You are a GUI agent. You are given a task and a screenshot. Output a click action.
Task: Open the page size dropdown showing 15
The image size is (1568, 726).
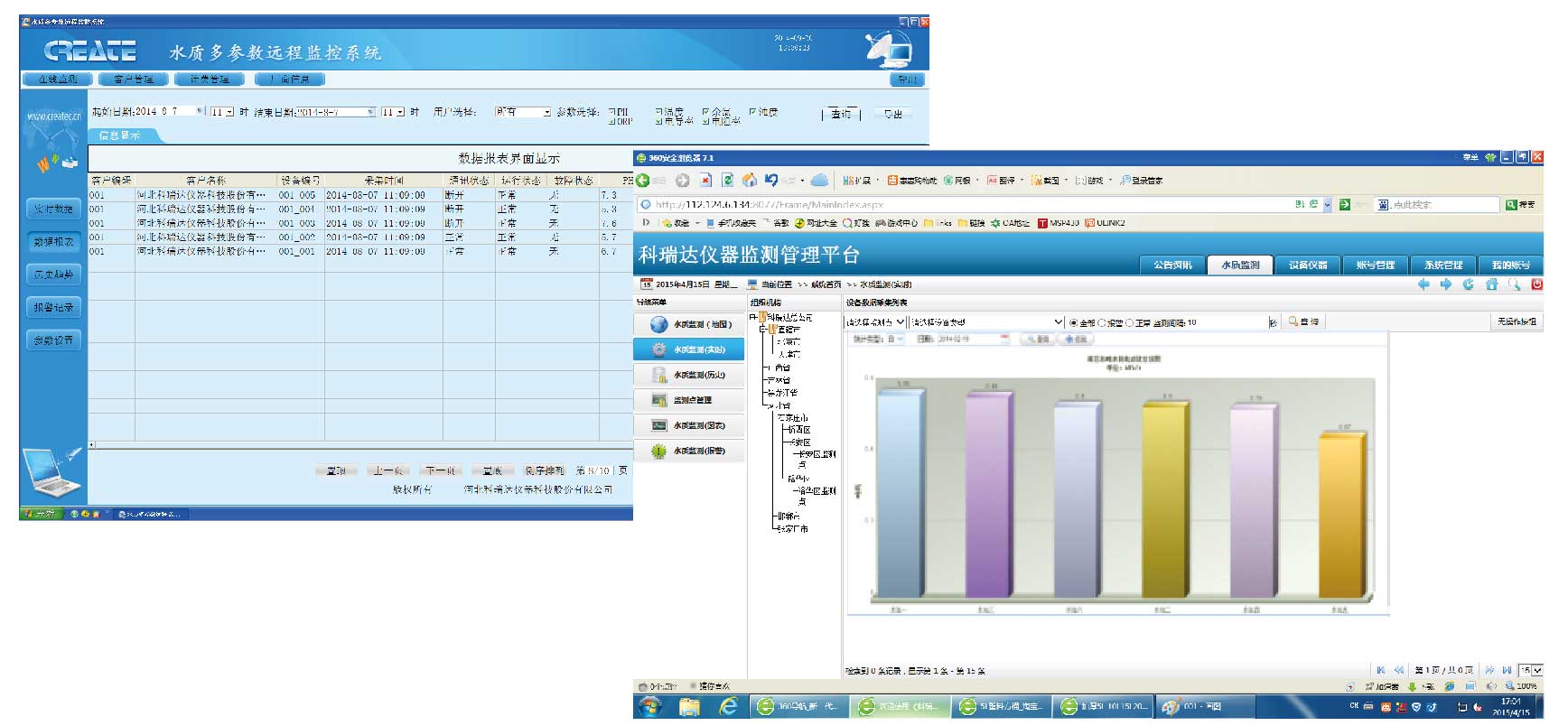pos(1532,670)
